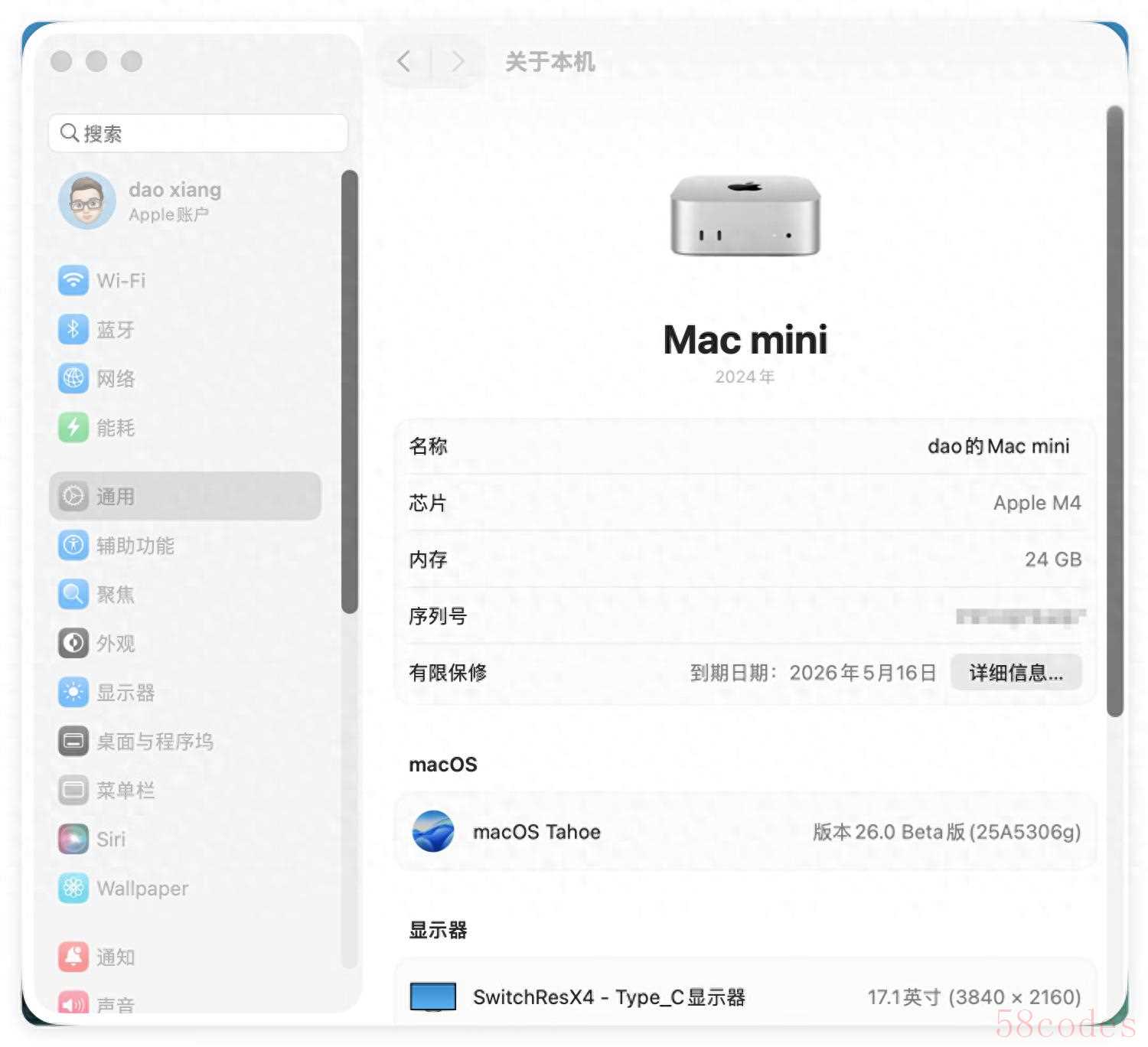Click the macOS Tahoe logo icon
Image resolution: width=1148 pixels, height=1047 pixels.
433,831
